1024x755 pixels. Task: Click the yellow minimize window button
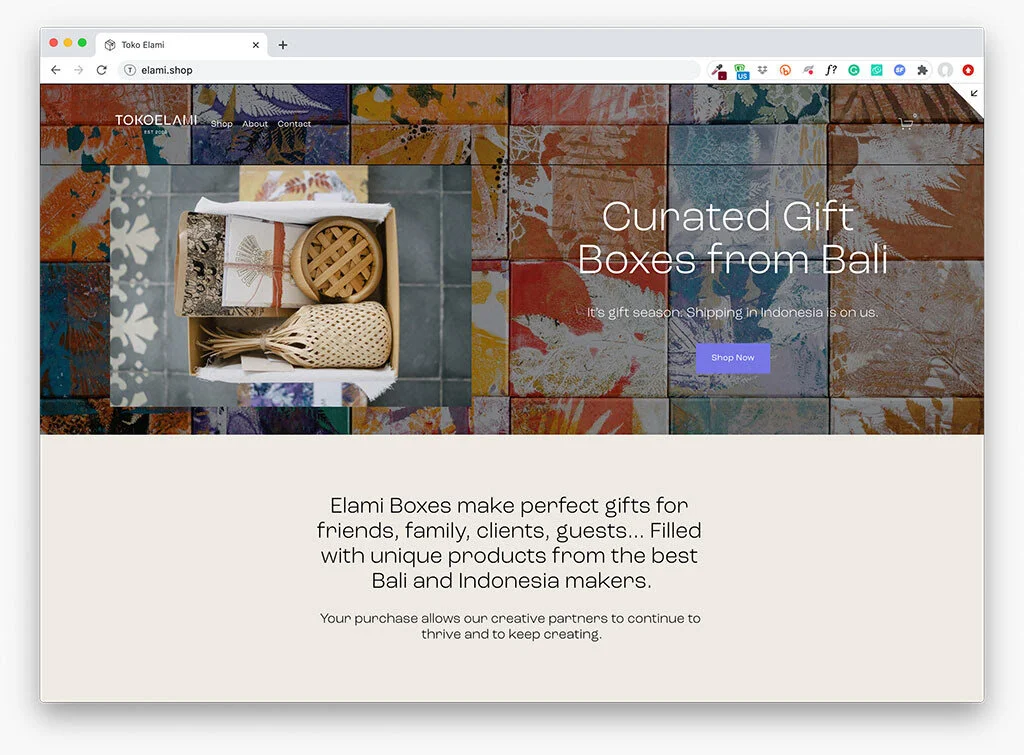(68, 42)
